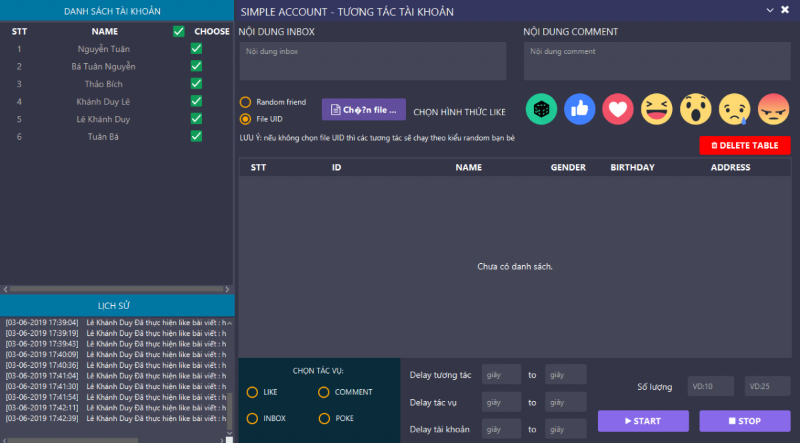Choose the LIKE task radio button
The height and width of the screenshot is (443, 800).
click(x=252, y=392)
